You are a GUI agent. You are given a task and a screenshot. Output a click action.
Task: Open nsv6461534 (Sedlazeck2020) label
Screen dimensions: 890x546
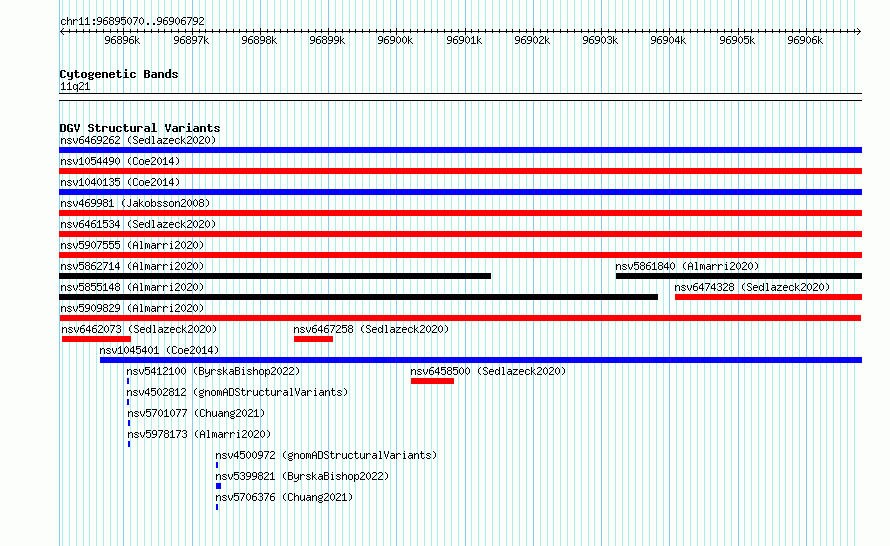click(x=138, y=224)
